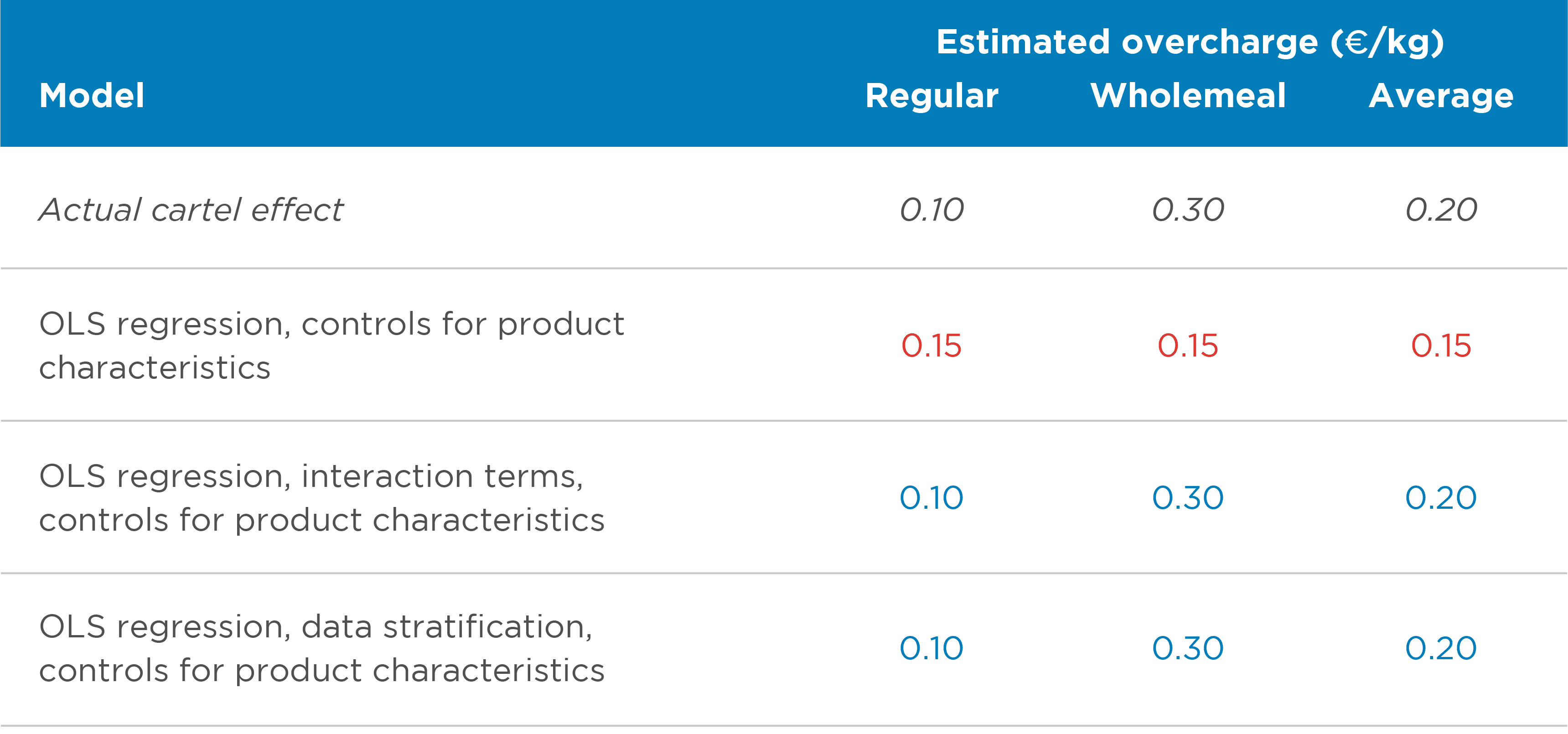
Task: Click Regular value for Actual cartel effect
Action: (932, 210)
